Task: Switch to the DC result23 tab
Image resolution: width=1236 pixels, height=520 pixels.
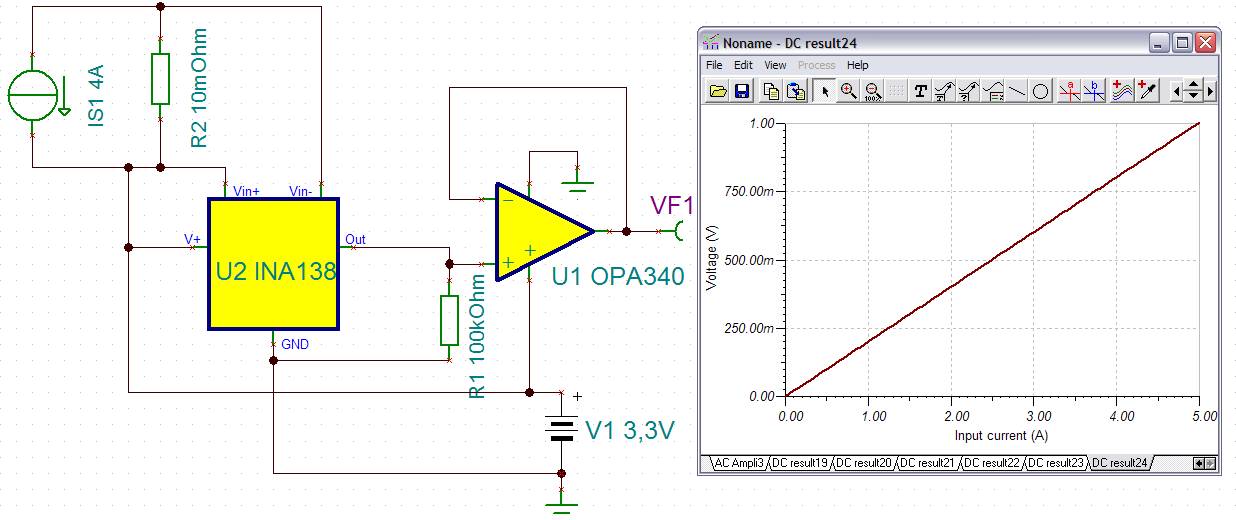Action: click(x=1056, y=463)
